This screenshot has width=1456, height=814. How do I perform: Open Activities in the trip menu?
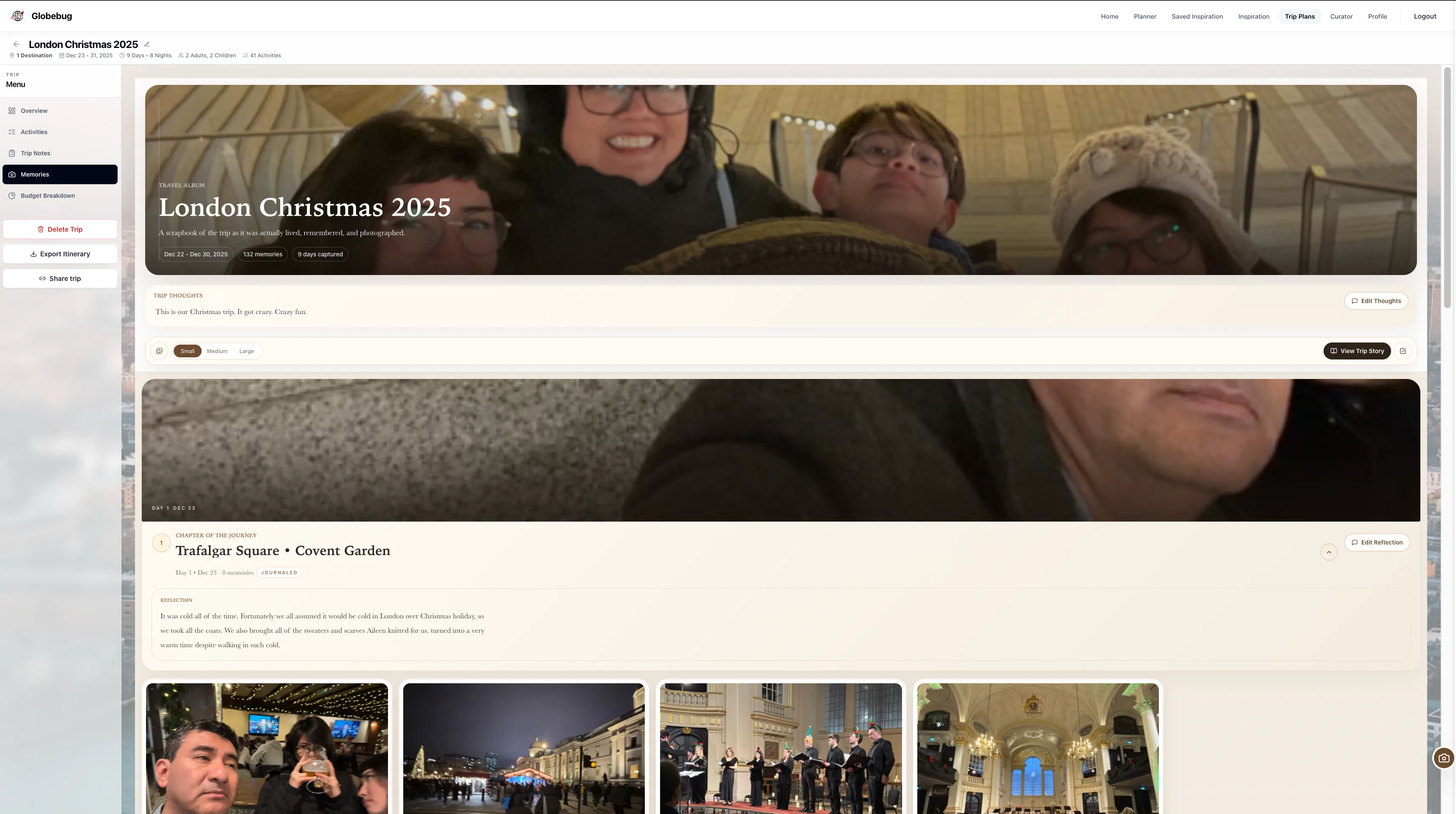tap(60, 132)
